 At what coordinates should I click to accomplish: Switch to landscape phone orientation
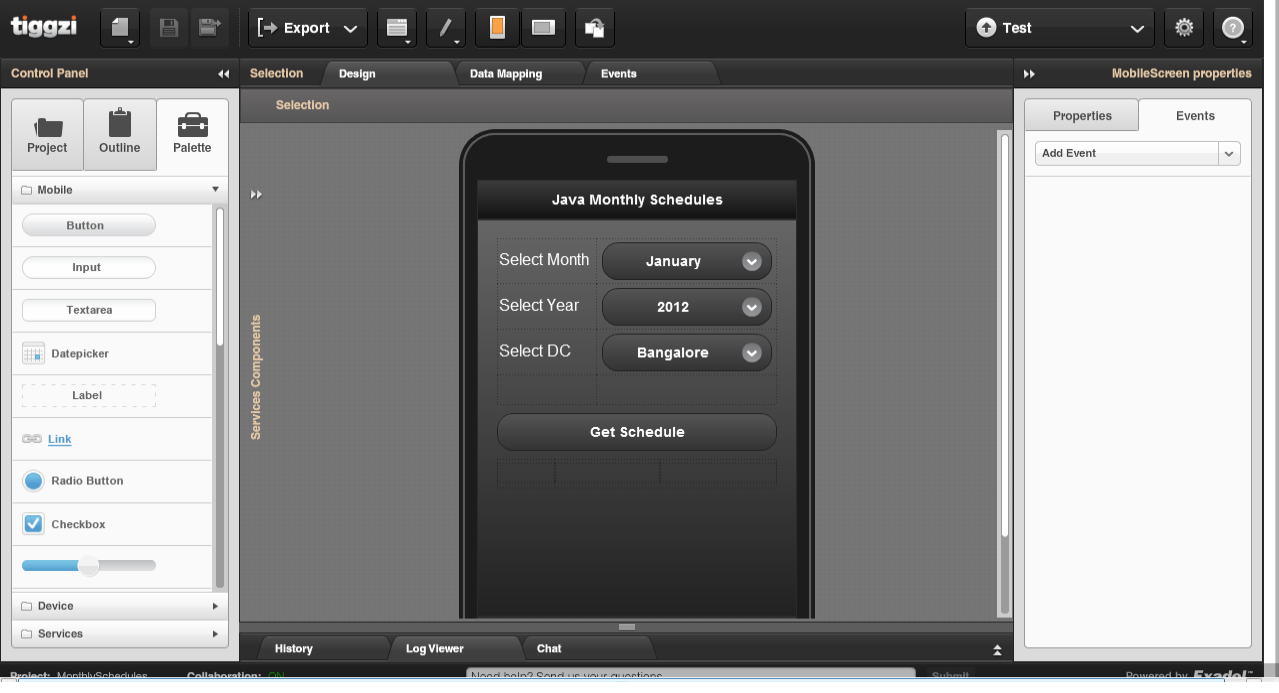[x=543, y=28]
